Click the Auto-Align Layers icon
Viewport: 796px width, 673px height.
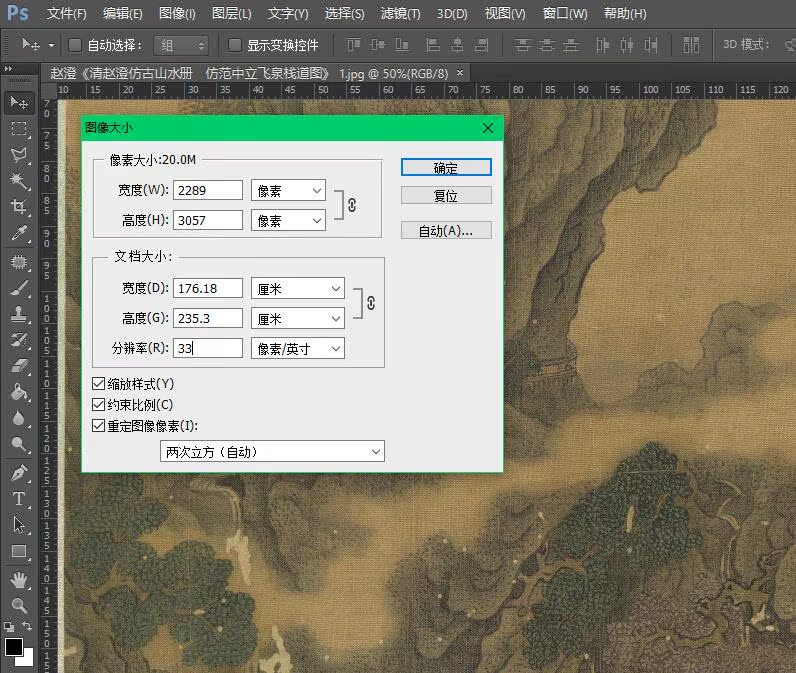pos(691,45)
